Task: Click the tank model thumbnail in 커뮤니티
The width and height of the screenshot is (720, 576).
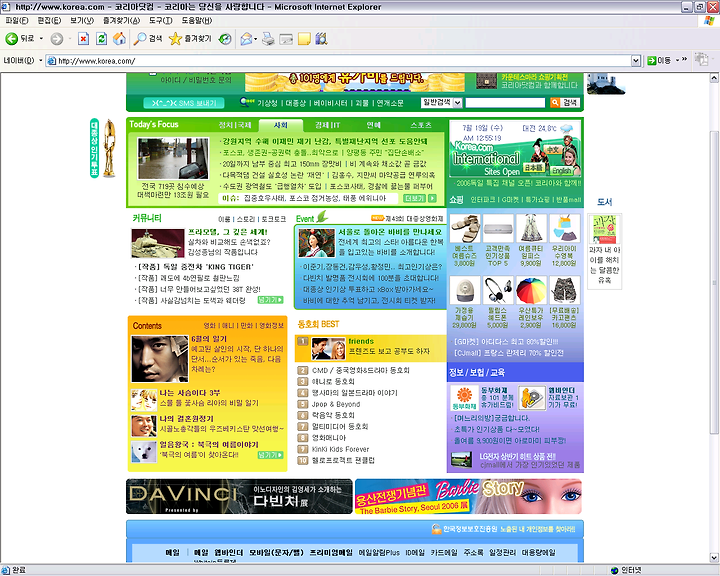Action: (158, 243)
